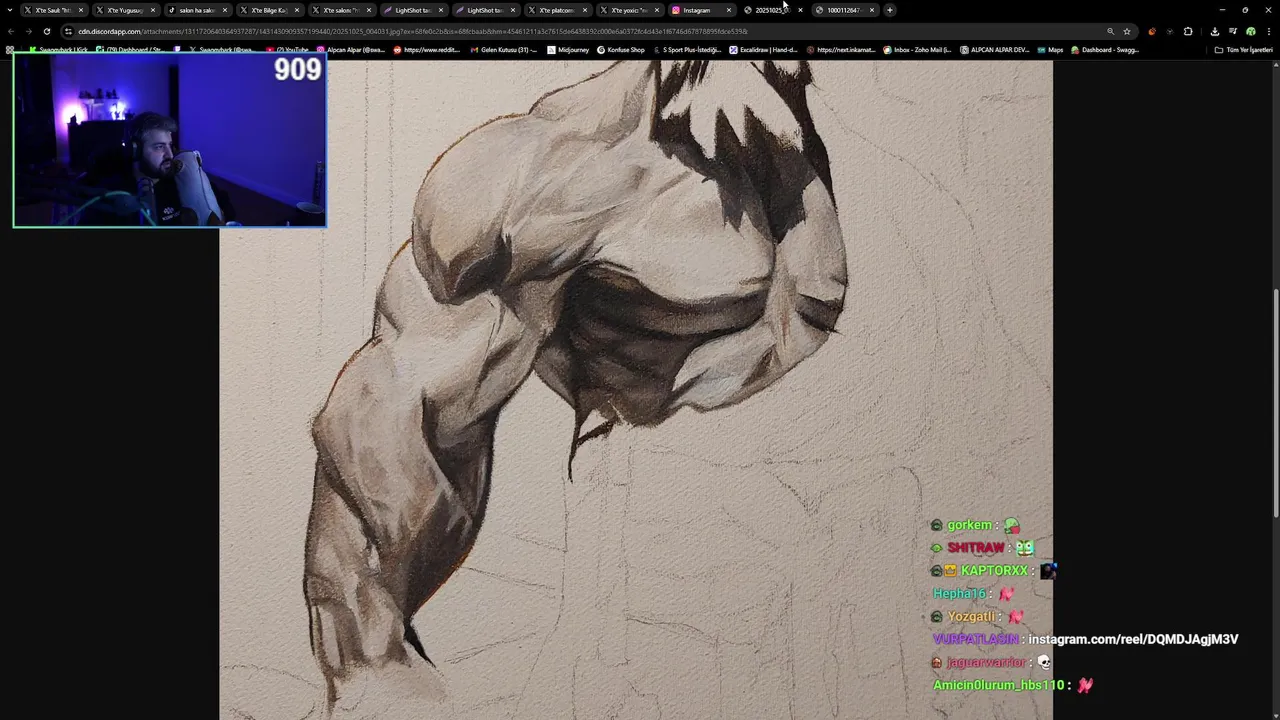Expand the Tüm Yer İşaretleri bookmarks folder

(1244, 50)
